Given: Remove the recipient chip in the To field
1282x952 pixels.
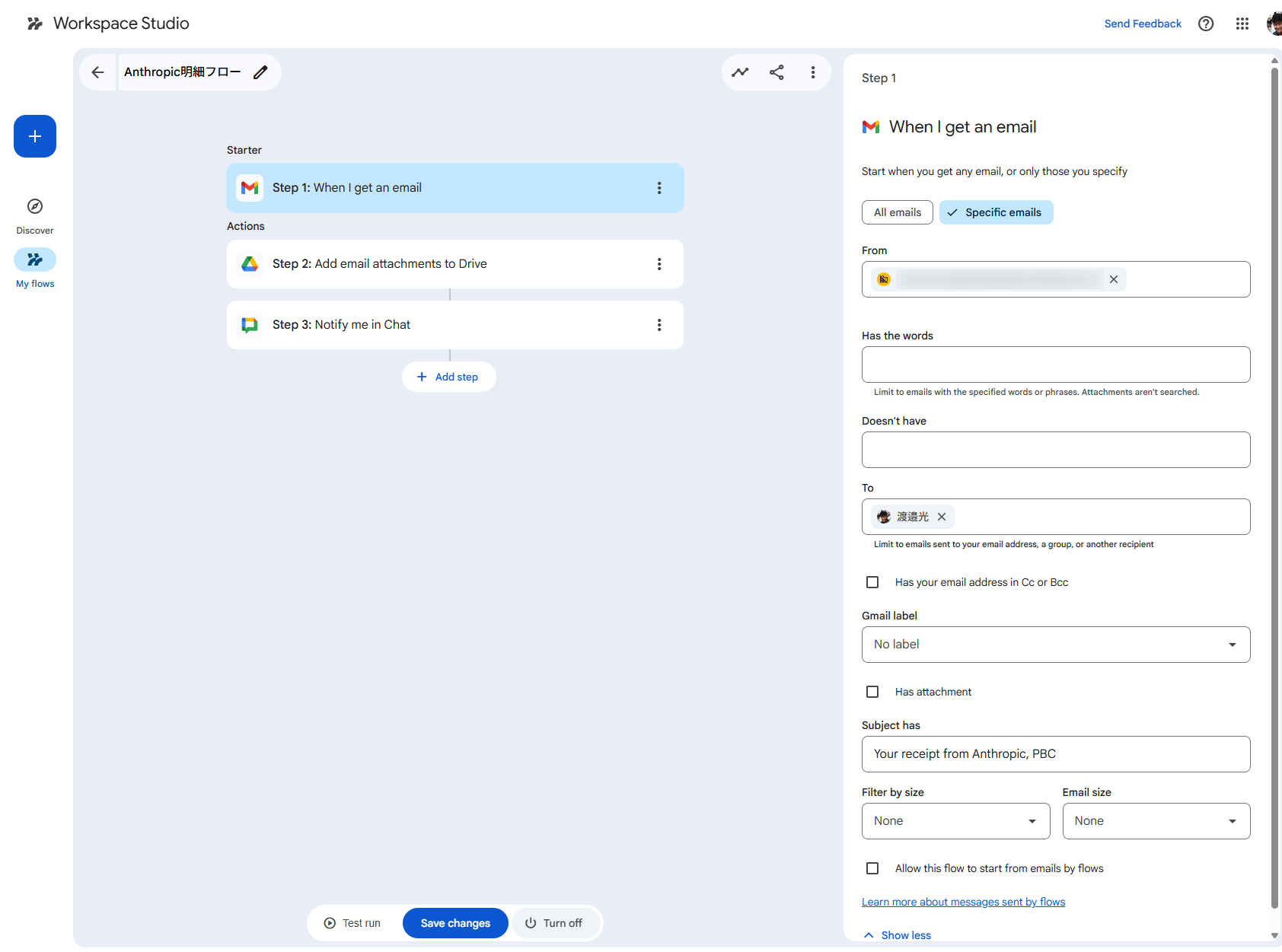Looking at the screenshot, I should [x=941, y=516].
